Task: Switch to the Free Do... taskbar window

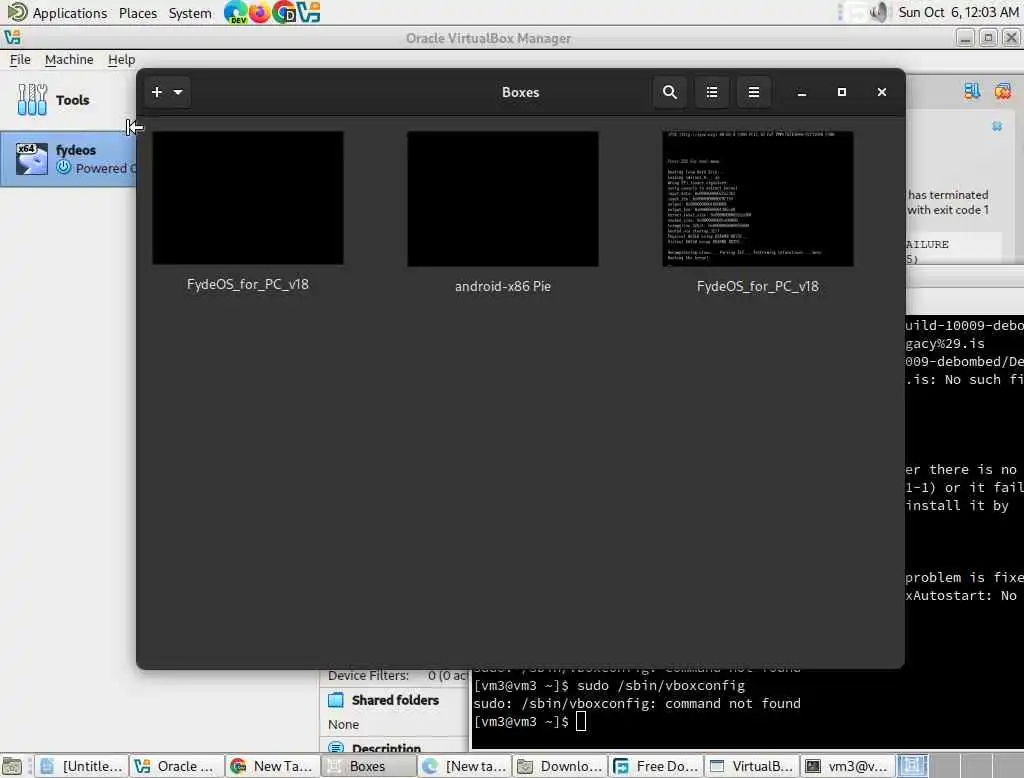Action: 656,766
